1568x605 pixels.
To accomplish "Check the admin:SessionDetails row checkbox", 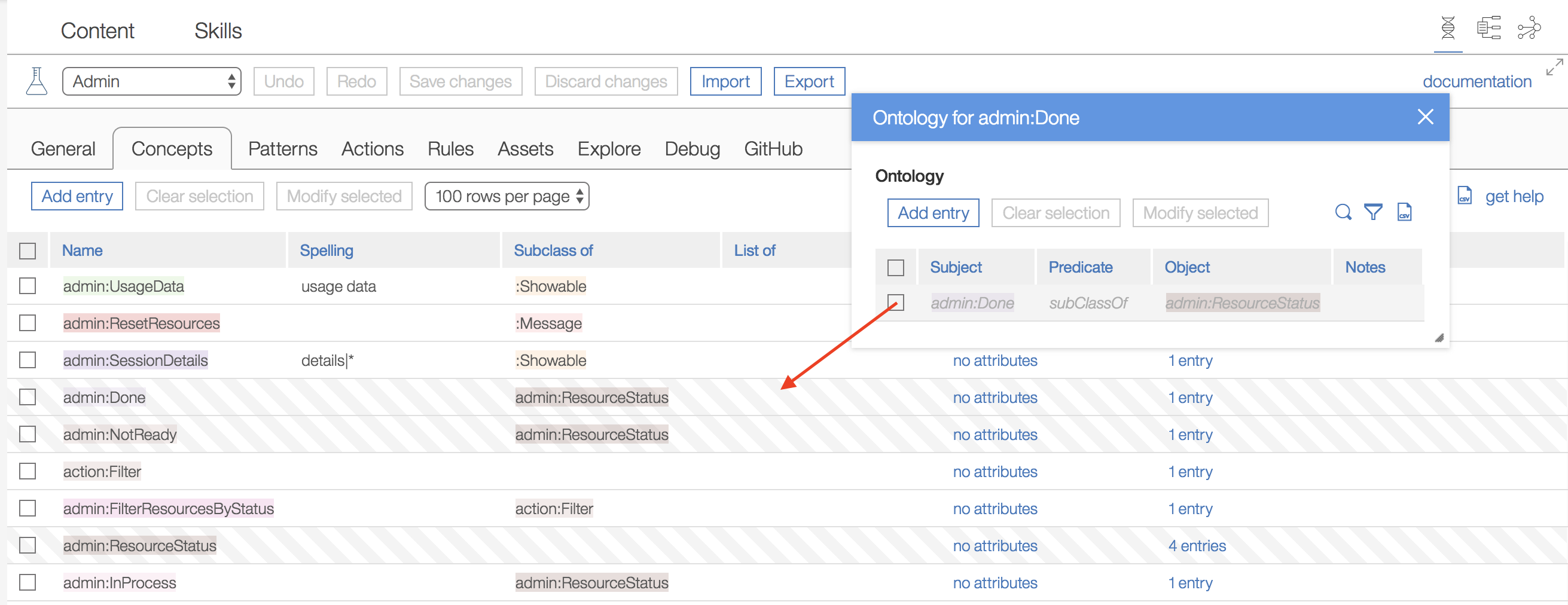I will point(28,360).
